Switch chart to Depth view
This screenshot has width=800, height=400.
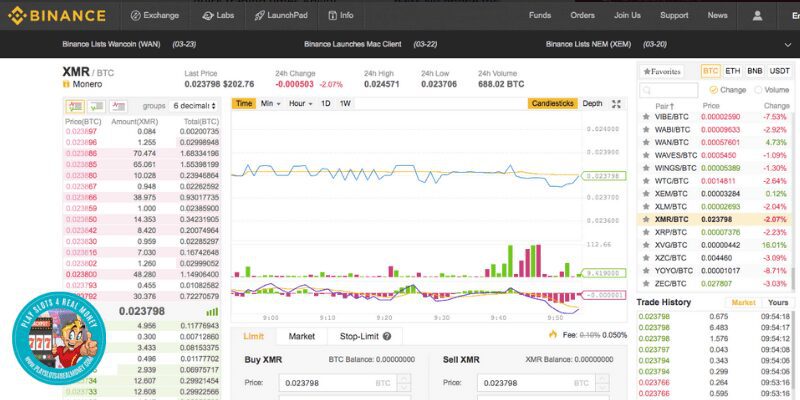tap(592, 104)
